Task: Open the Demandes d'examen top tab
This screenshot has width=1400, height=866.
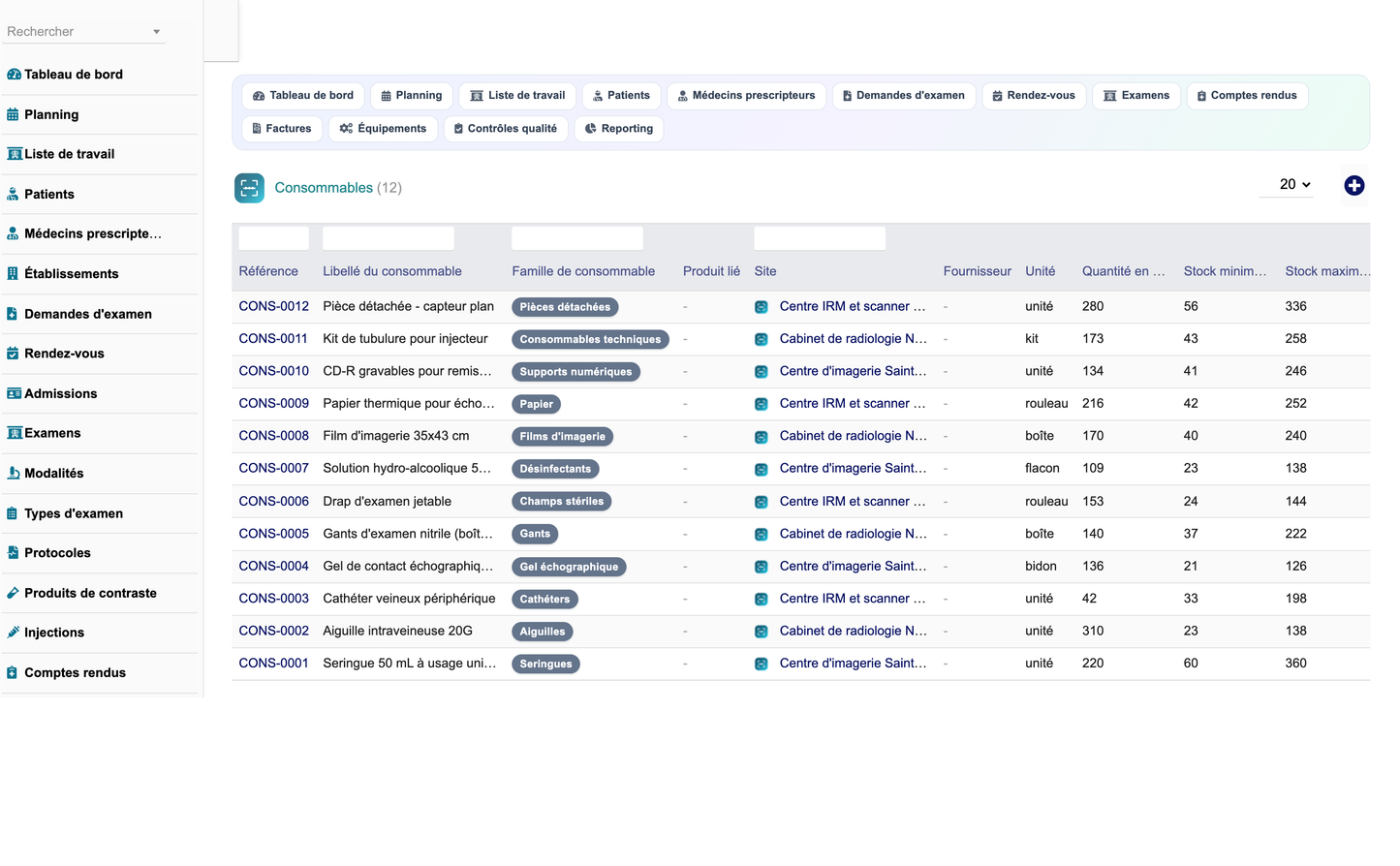Action: tap(904, 96)
